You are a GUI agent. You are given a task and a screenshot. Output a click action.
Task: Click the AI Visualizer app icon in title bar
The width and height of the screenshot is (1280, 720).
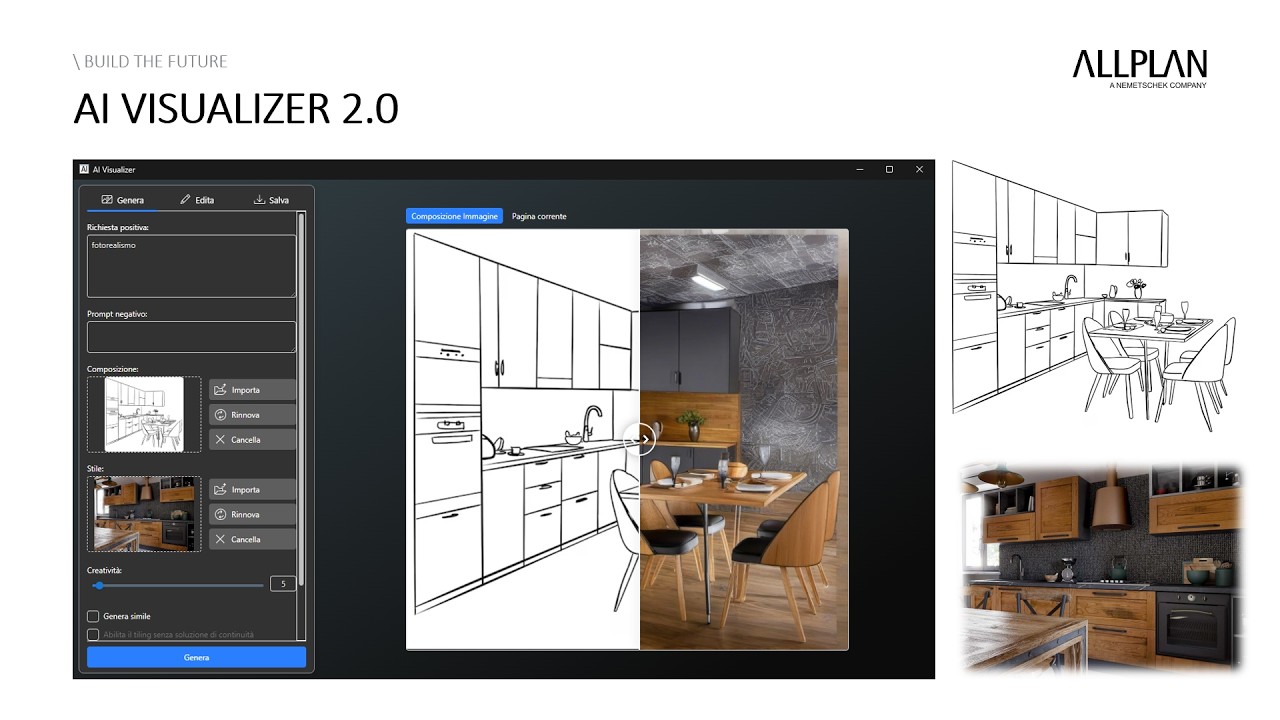84,169
